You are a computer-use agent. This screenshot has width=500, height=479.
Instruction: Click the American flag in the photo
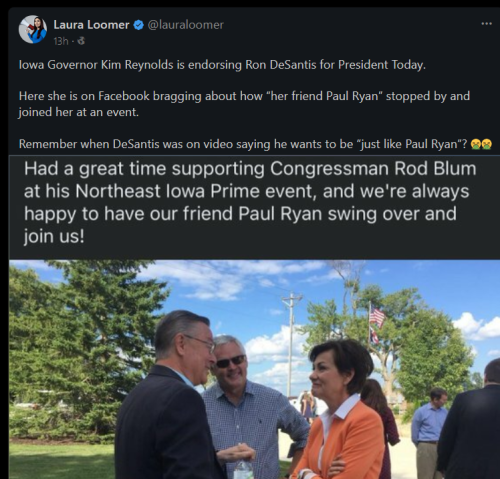[376, 317]
